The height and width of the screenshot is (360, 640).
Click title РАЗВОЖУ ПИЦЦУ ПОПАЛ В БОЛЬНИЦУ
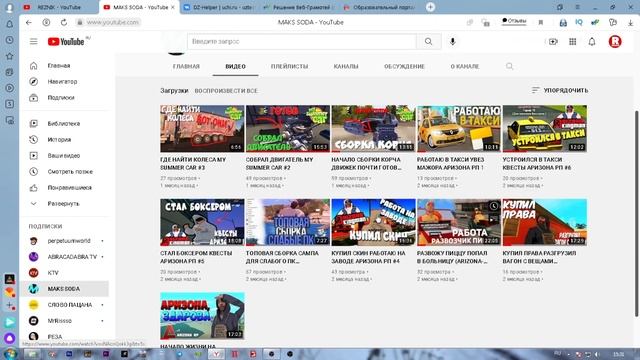pos(452,257)
